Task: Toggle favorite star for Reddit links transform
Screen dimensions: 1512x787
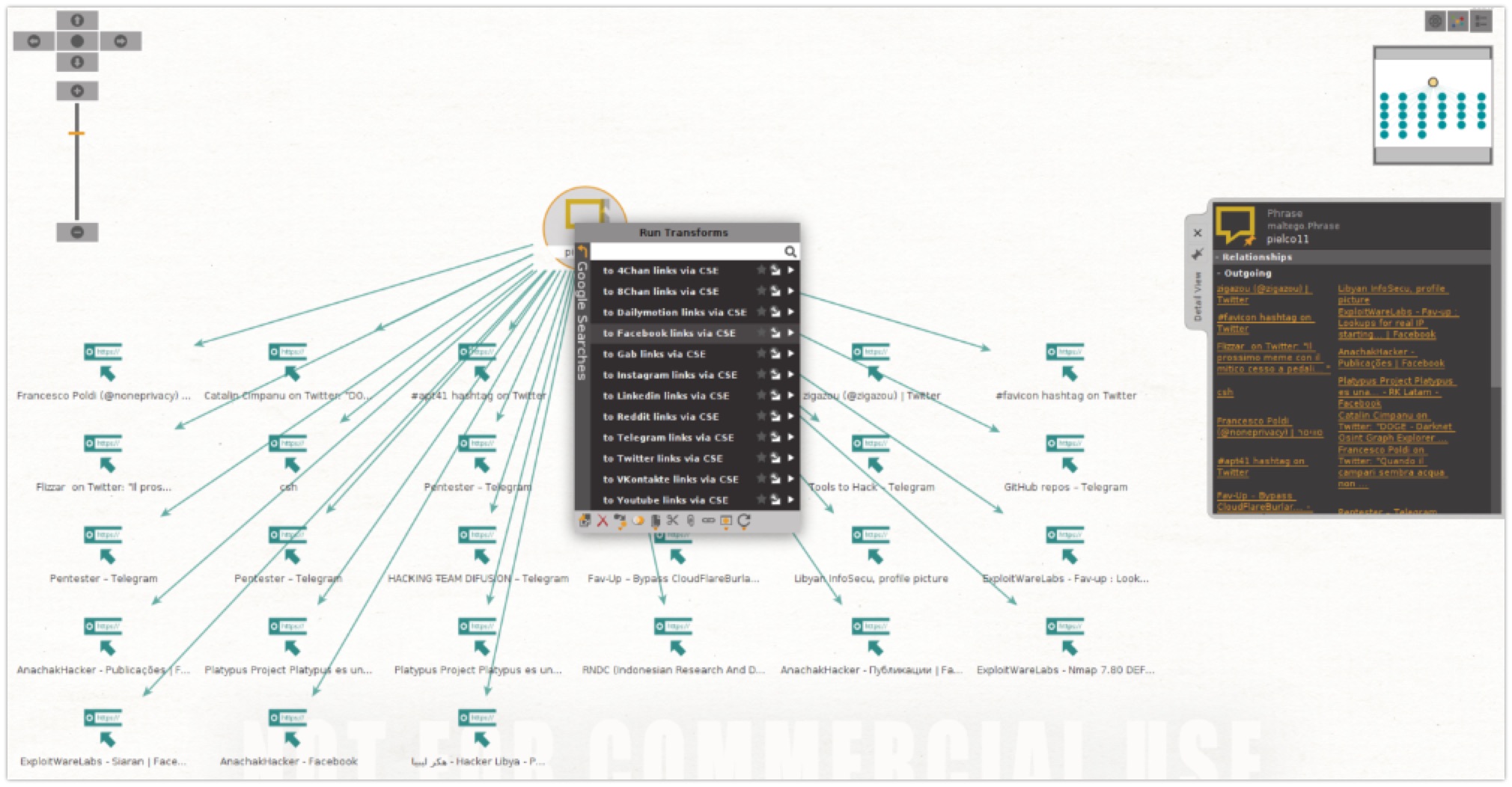Action: 761,417
